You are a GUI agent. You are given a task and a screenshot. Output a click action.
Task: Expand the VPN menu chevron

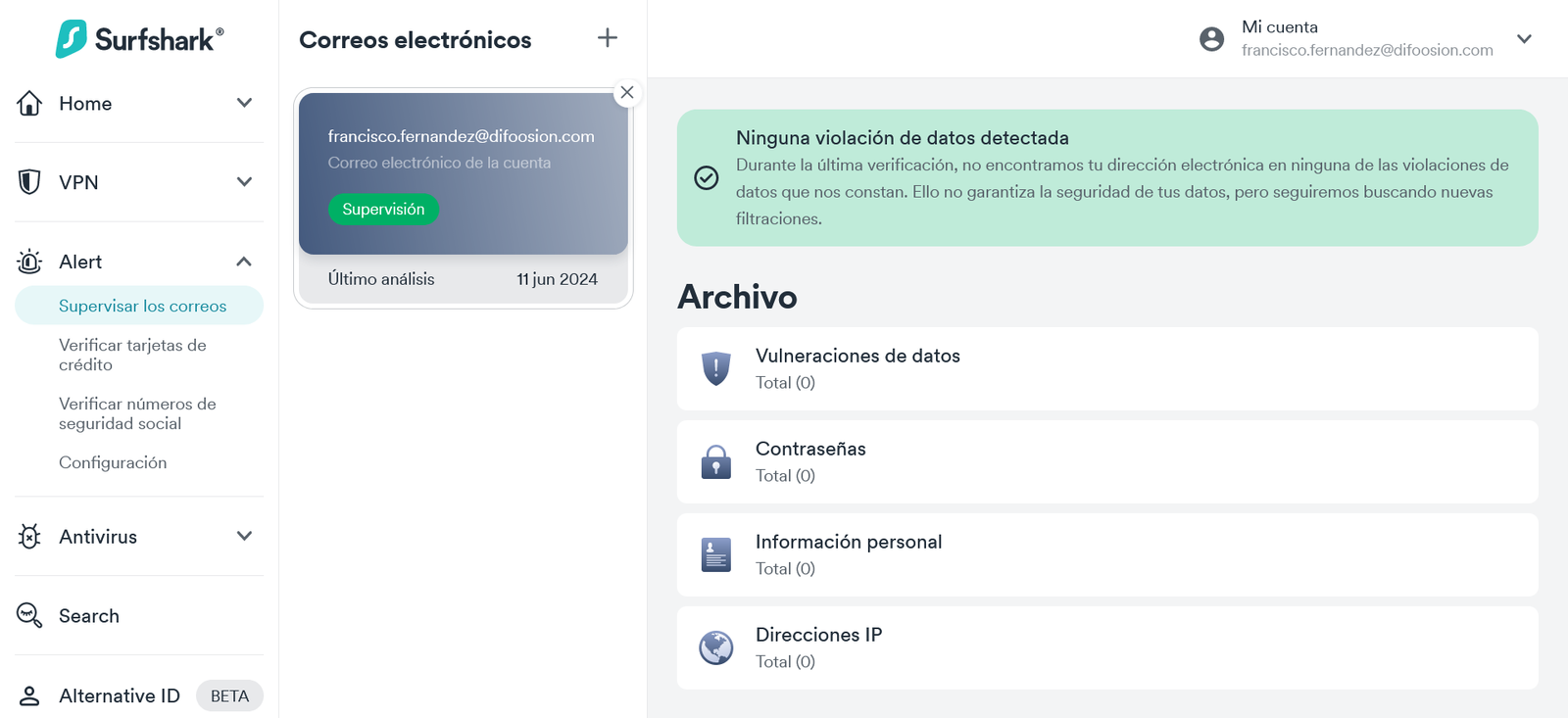(x=244, y=182)
